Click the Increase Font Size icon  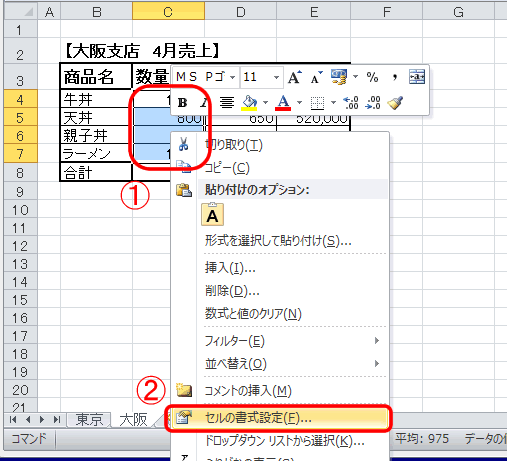click(x=295, y=77)
